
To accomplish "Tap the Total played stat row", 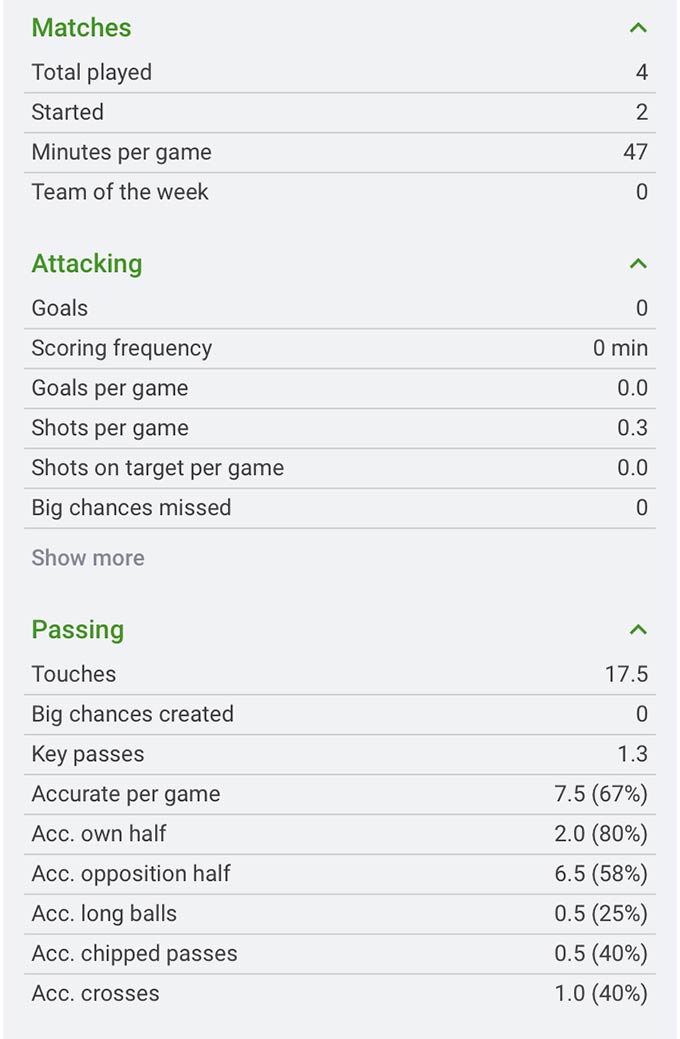I will (x=340, y=72).
